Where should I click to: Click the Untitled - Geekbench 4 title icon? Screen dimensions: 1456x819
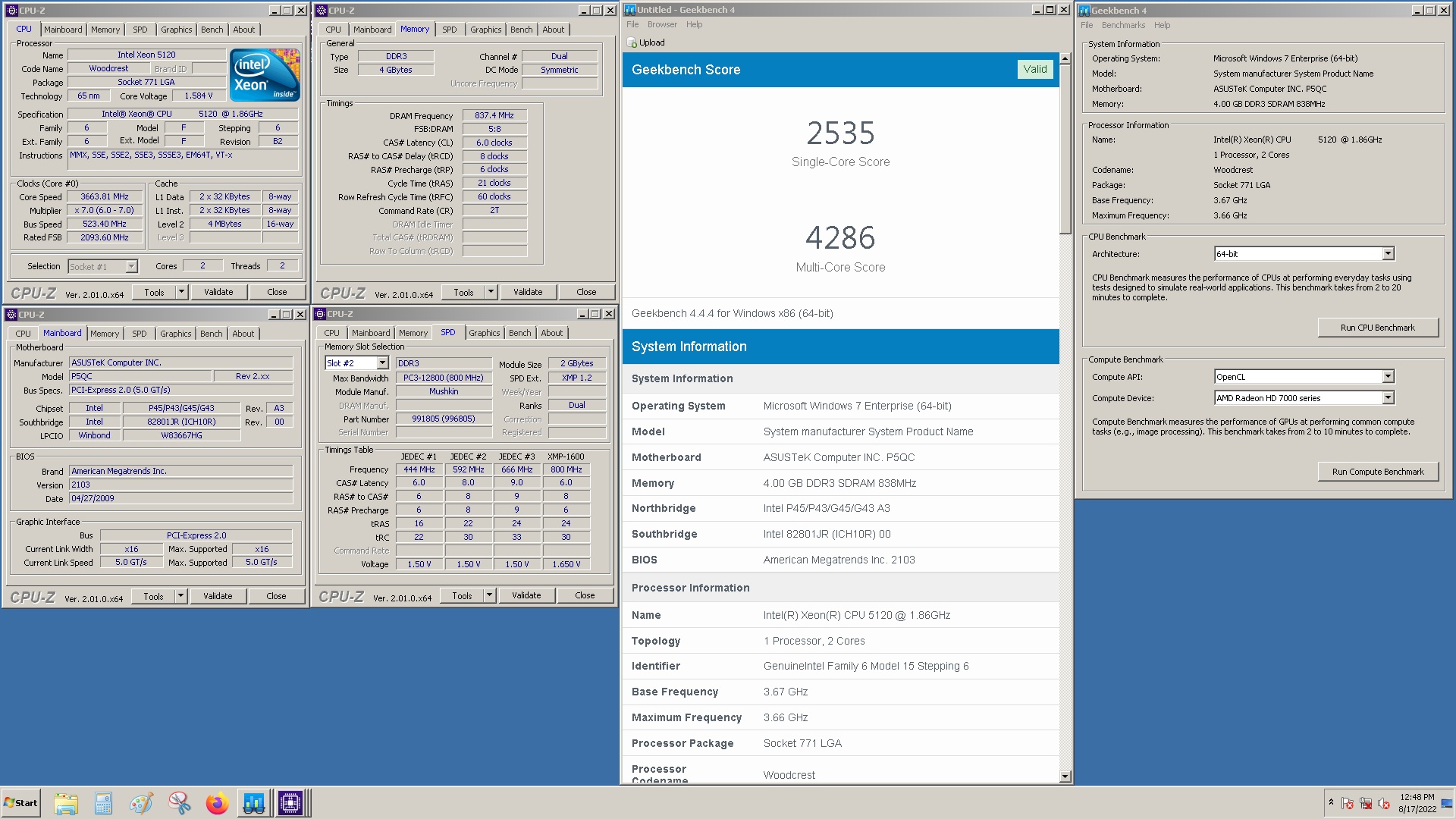629,10
